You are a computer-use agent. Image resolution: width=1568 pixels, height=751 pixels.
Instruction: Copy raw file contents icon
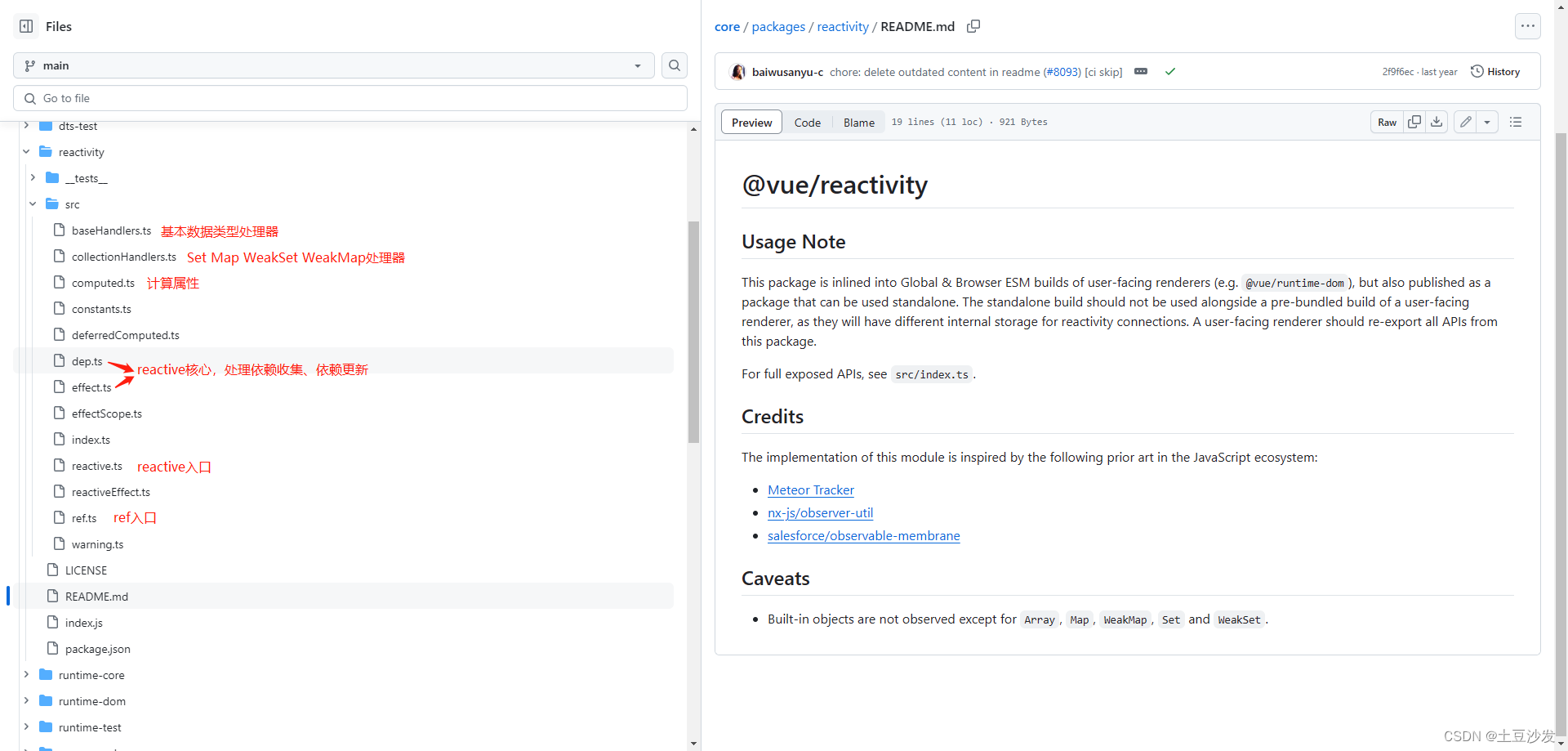[1414, 122]
